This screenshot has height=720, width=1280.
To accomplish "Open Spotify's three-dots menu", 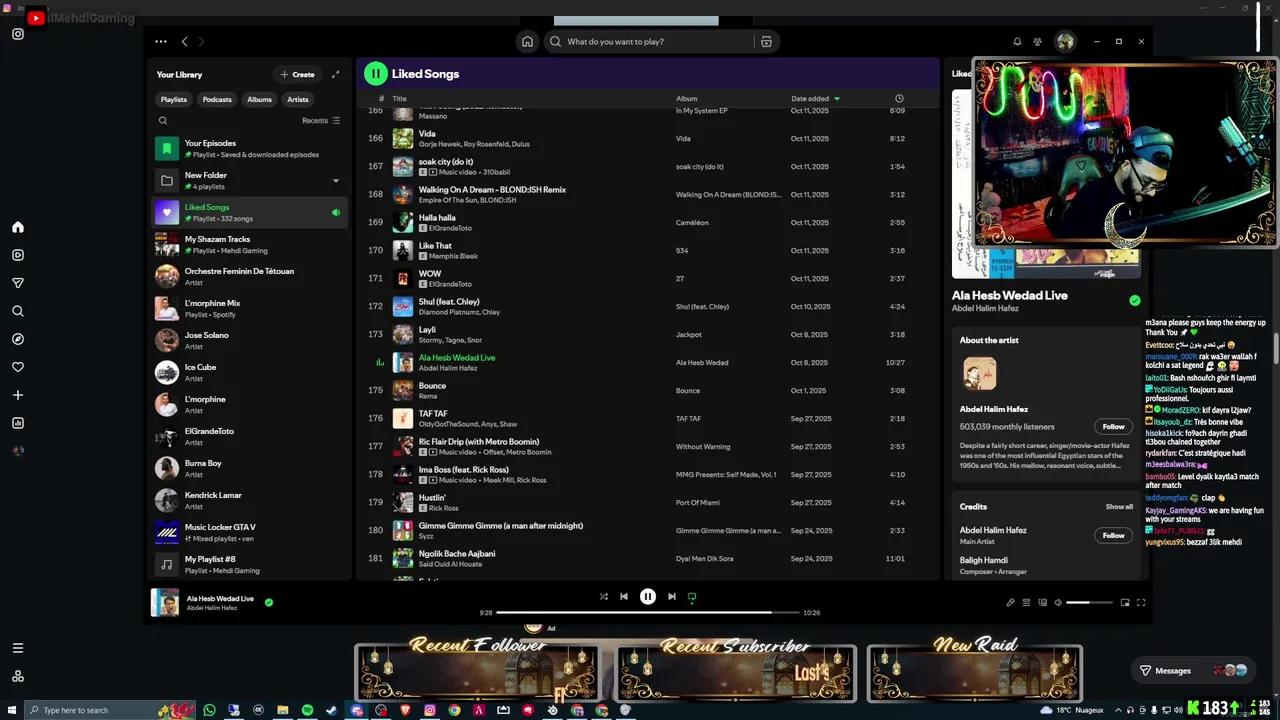I will [161, 42].
